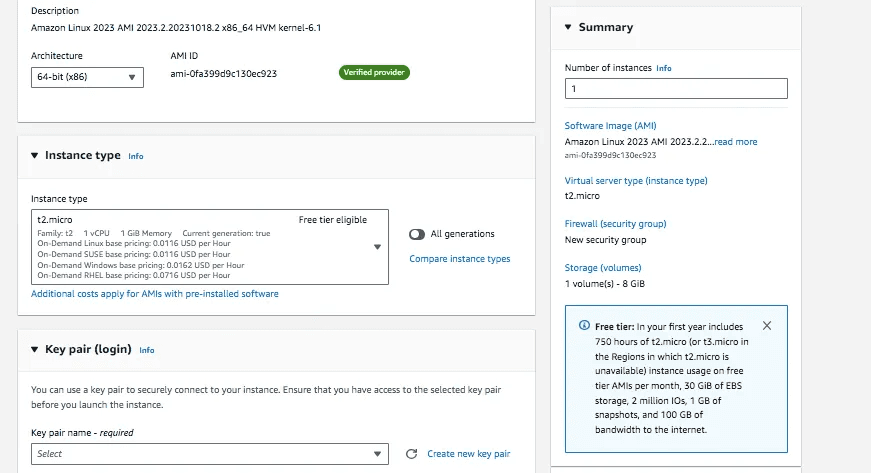Click the Verified provider badge
Screen dimensions: 871x473
pos(374,73)
